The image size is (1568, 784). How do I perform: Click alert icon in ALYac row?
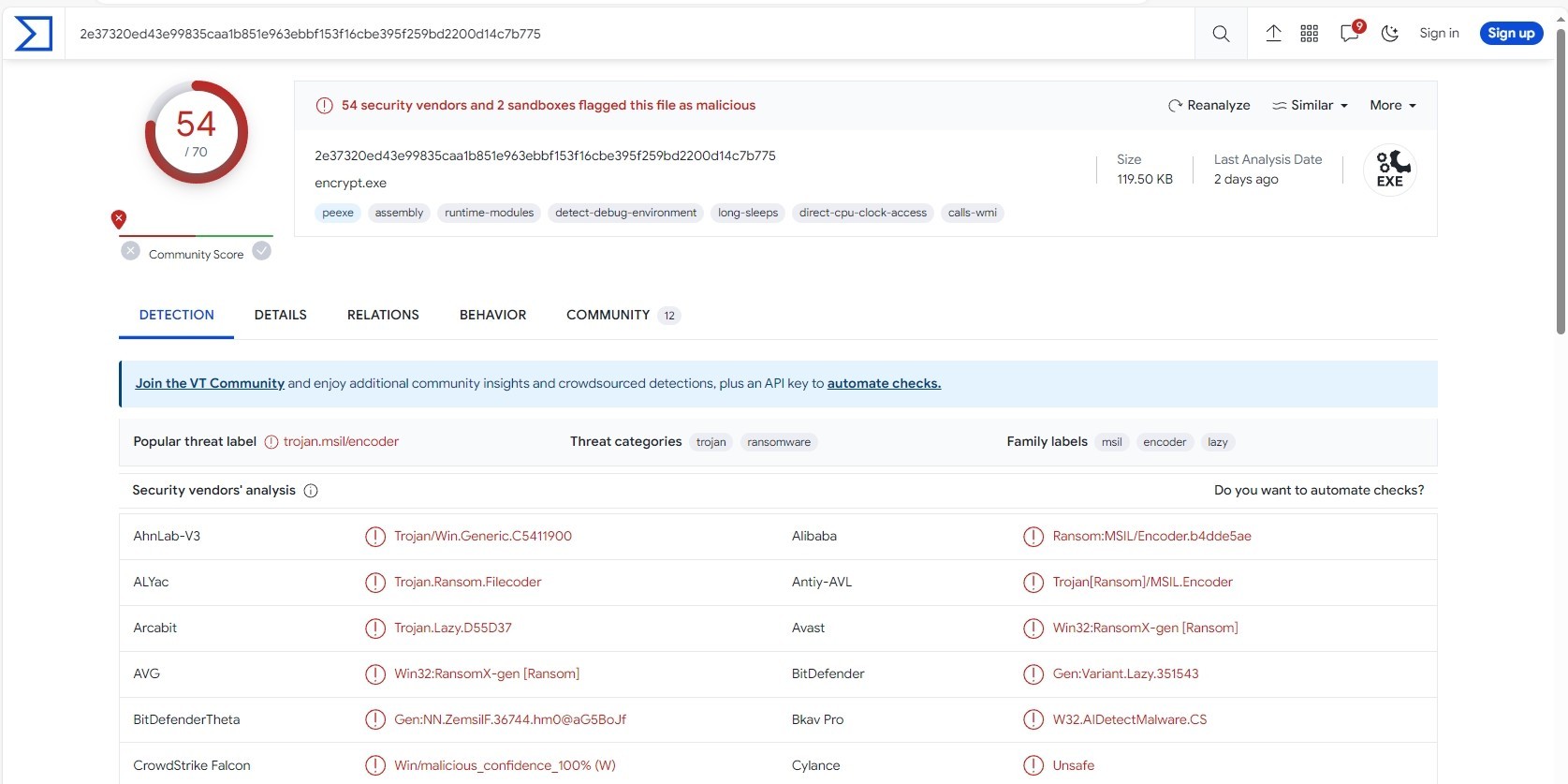(375, 583)
